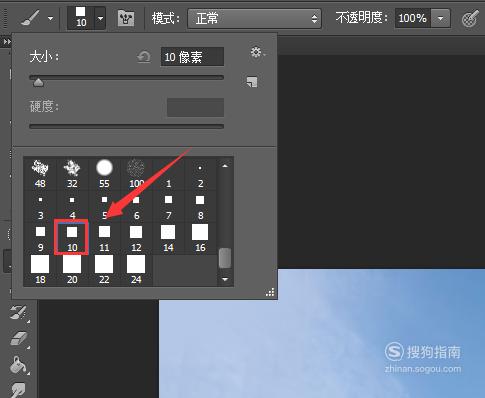
Task: Select the Eraser tool
Action: coord(19,339)
